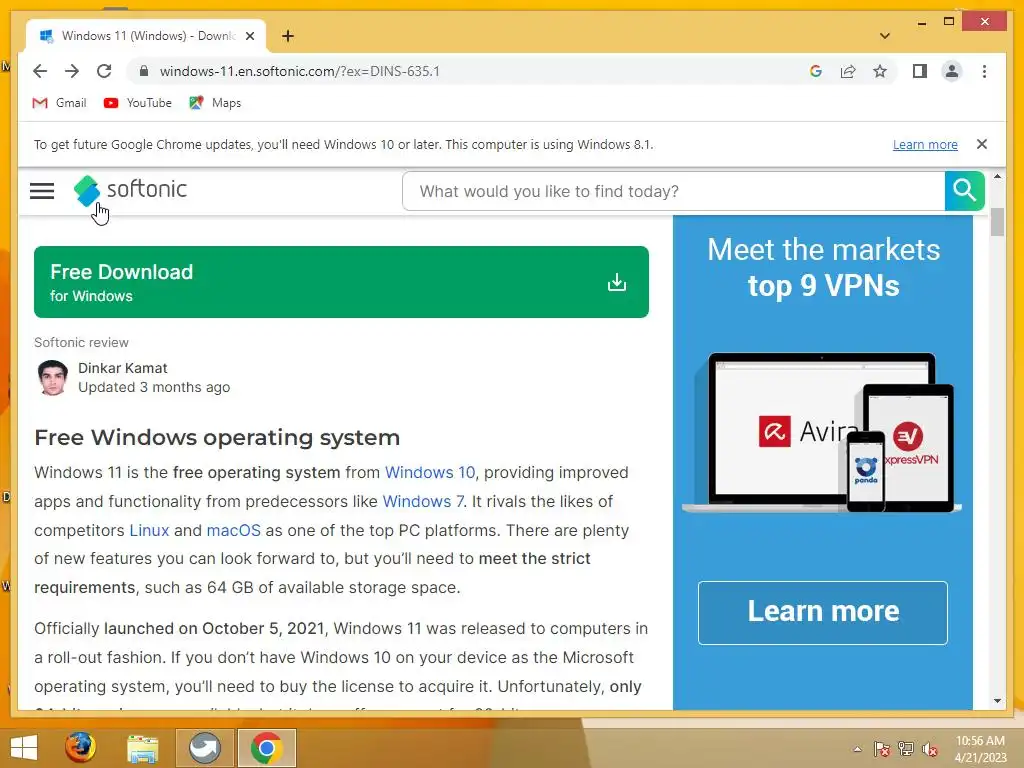1024x768 pixels.
Task: Click the Google icon in address bar
Action: (816, 71)
